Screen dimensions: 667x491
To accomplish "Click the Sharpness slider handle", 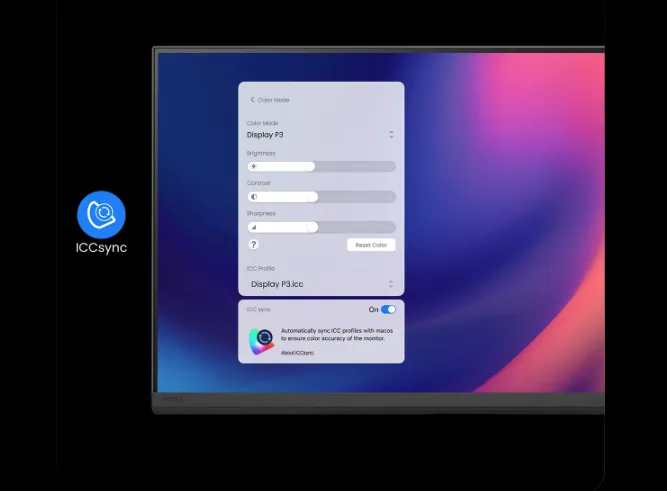I will 312,227.
